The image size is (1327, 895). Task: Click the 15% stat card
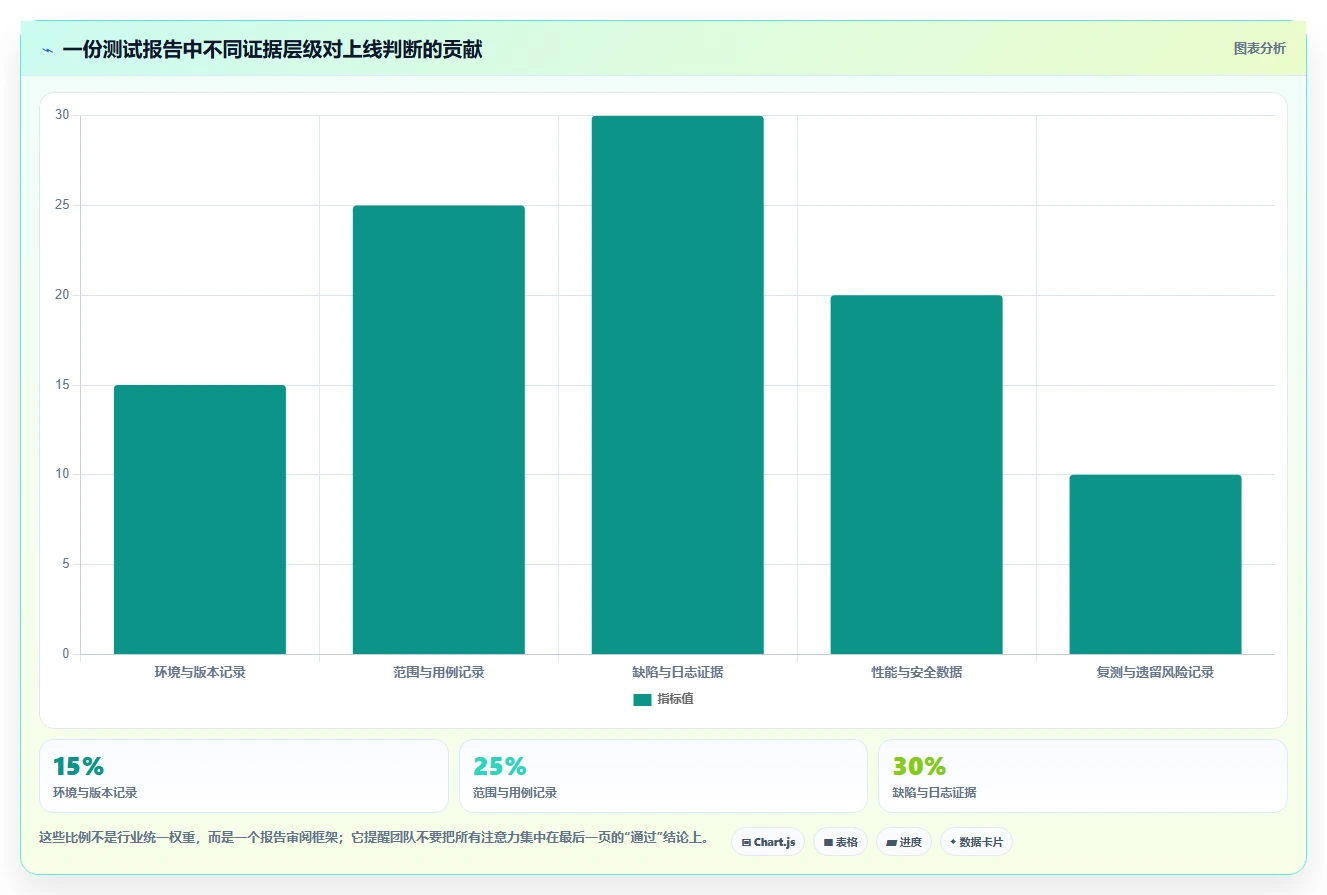pyautogui.click(x=244, y=776)
